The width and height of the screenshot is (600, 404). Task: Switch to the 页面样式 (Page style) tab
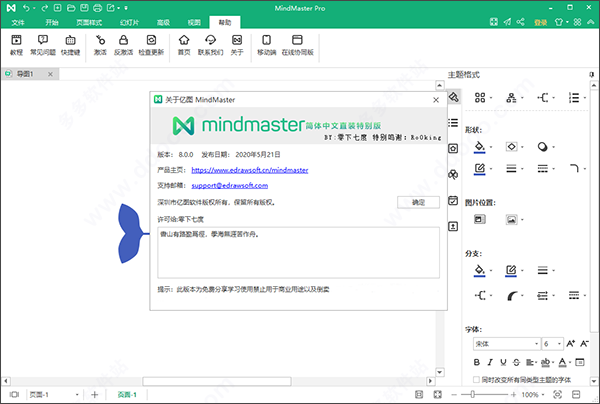click(89, 22)
